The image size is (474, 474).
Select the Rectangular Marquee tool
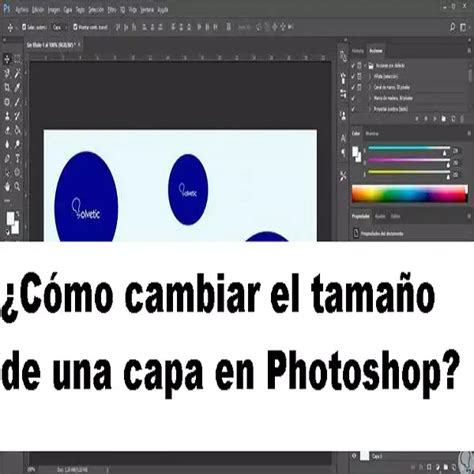tap(17, 59)
